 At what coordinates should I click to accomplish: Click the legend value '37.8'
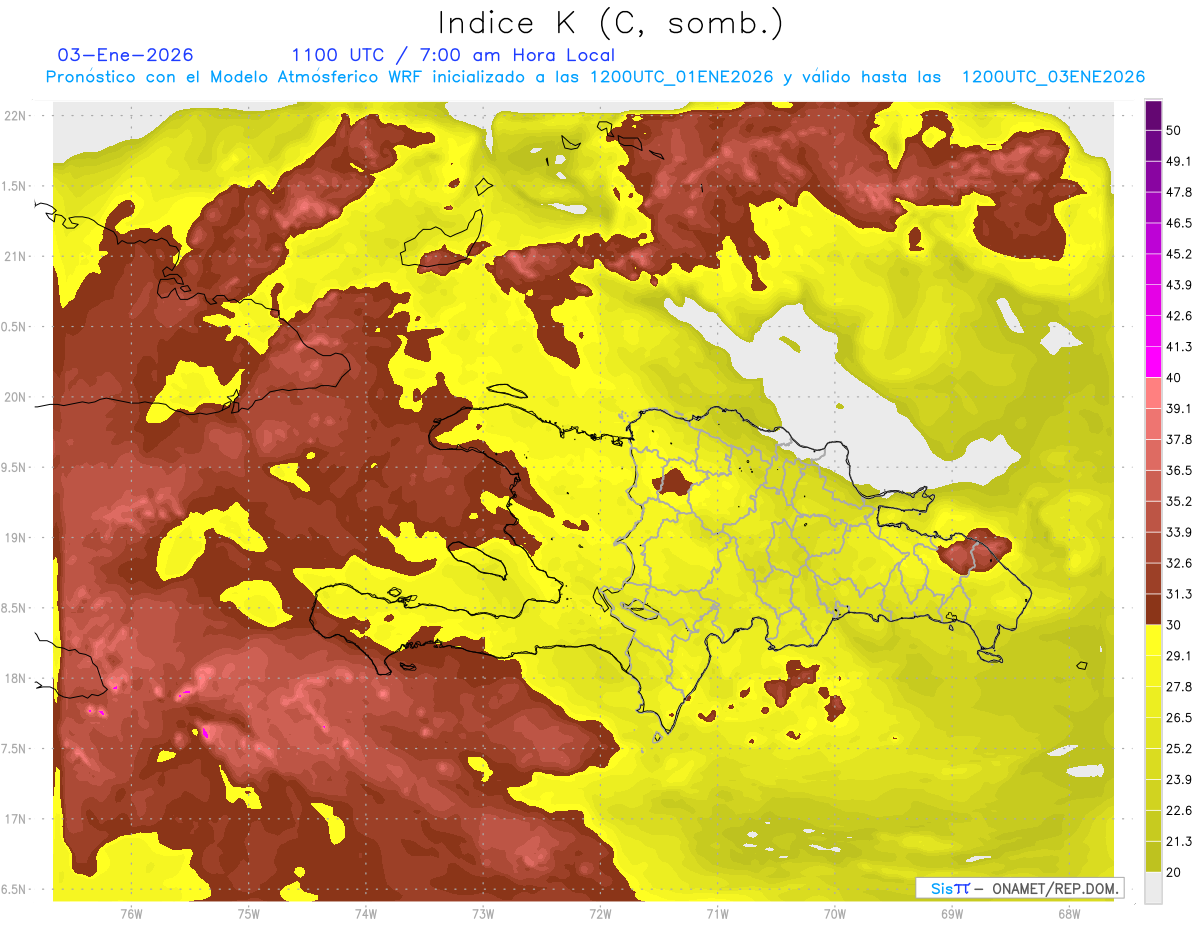[x=1178, y=440]
